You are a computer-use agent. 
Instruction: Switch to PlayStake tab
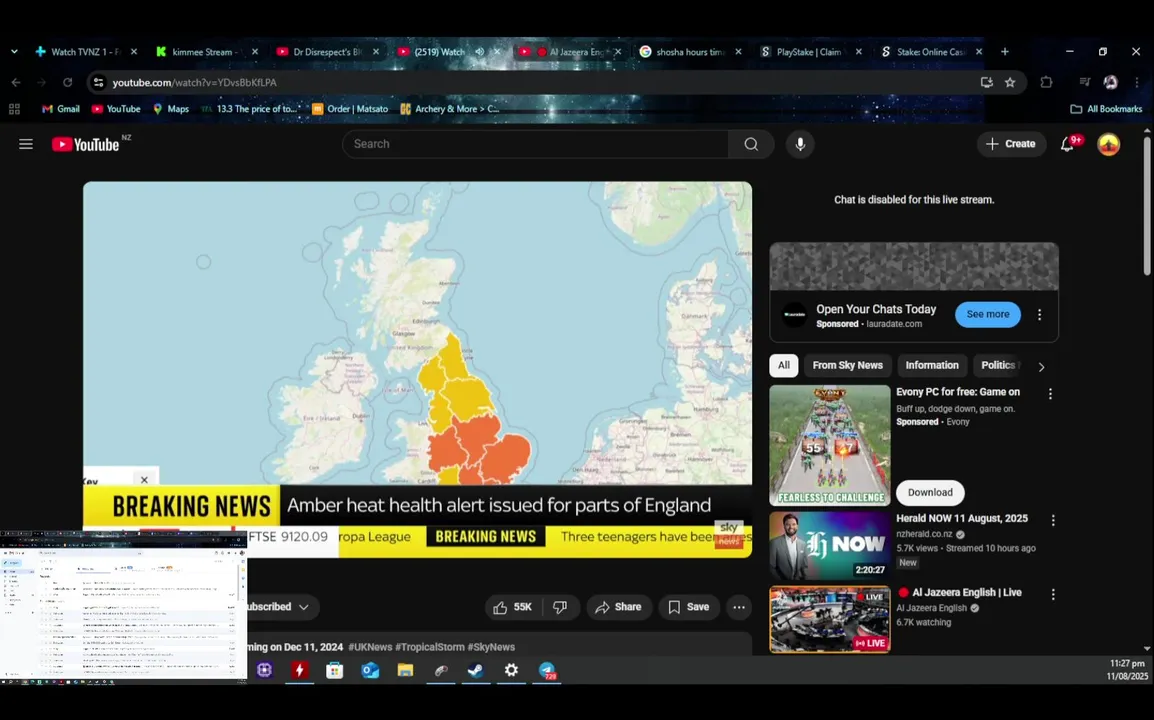[811, 52]
